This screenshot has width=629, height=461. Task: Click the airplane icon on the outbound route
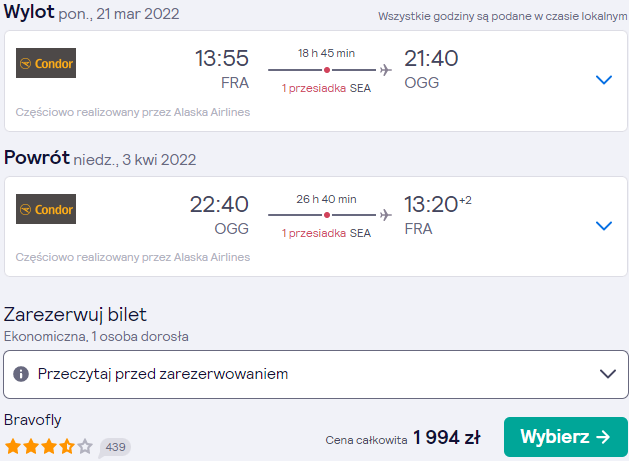click(x=386, y=70)
